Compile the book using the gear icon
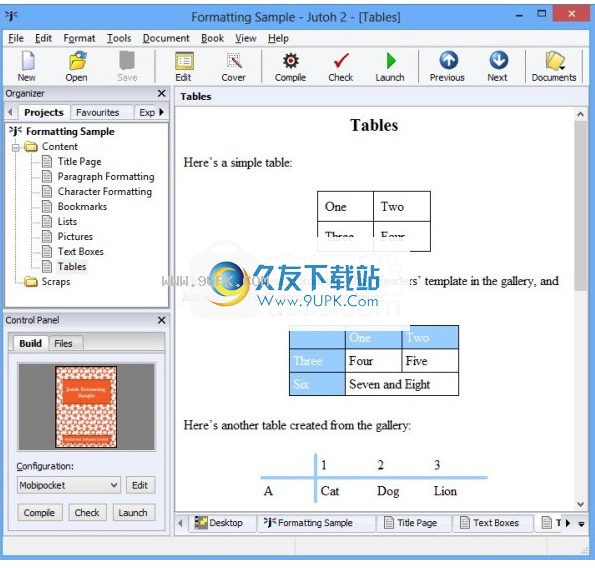This screenshot has width=595, height=568. (x=290, y=66)
